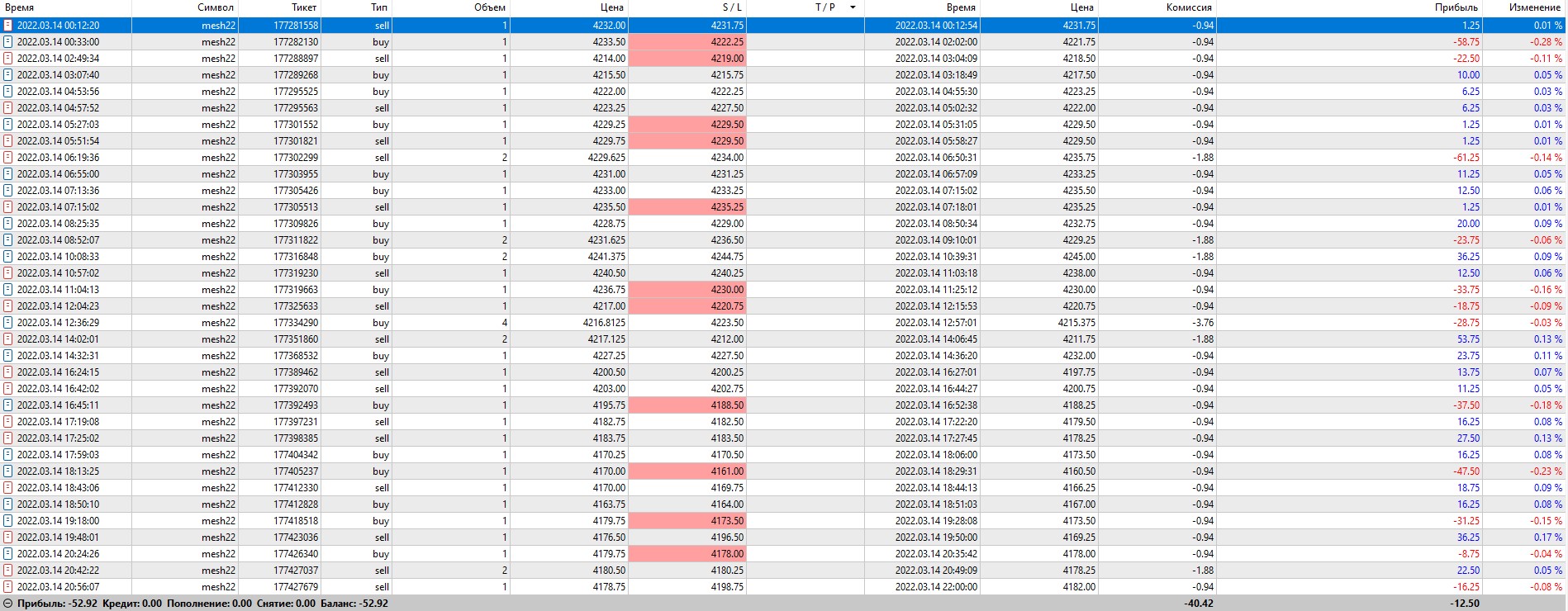Choose the order icon of the 10:57:02 row
The height and width of the screenshot is (611, 1568).
8,273
